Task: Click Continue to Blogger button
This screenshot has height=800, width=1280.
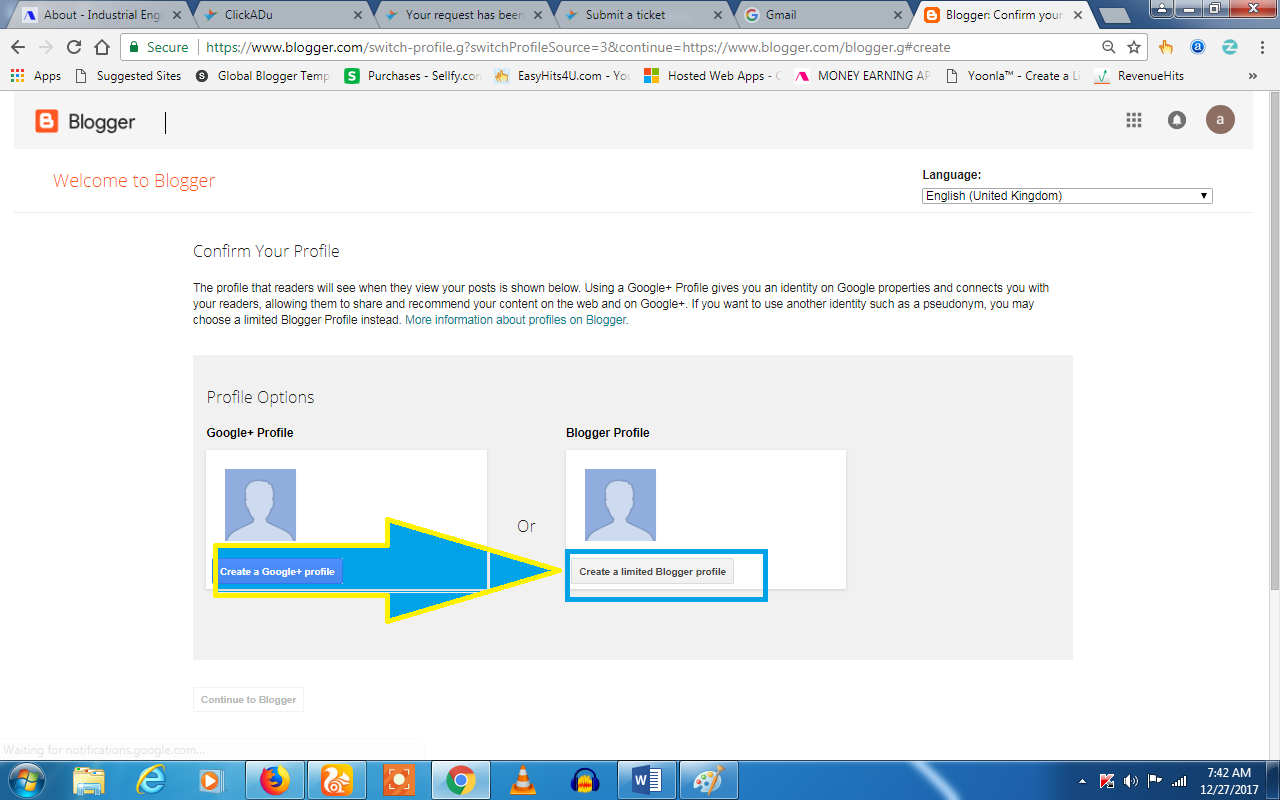Action: coord(248,700)
